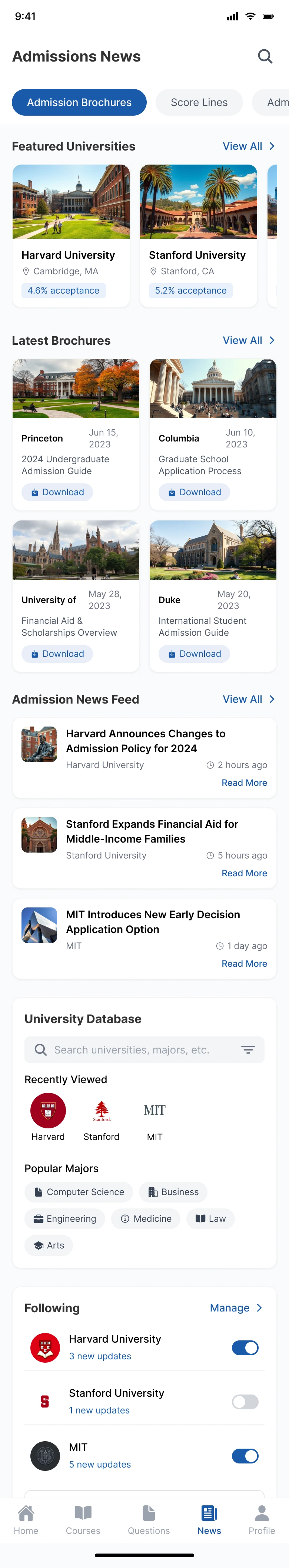Expand Featured Universities with View All chevron
The width and height of the screenshot is (289, 1568).
click(272, 146)
